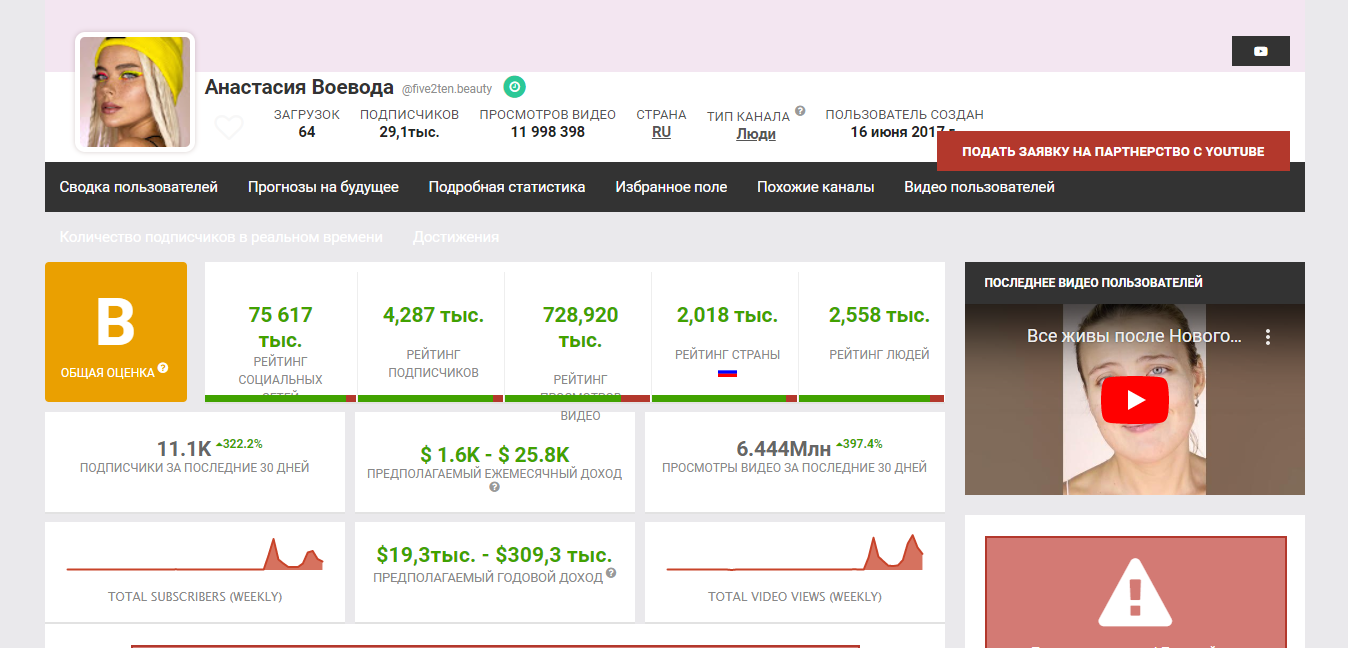
Task: Follow the RU country link
Action: coord(661,132)
